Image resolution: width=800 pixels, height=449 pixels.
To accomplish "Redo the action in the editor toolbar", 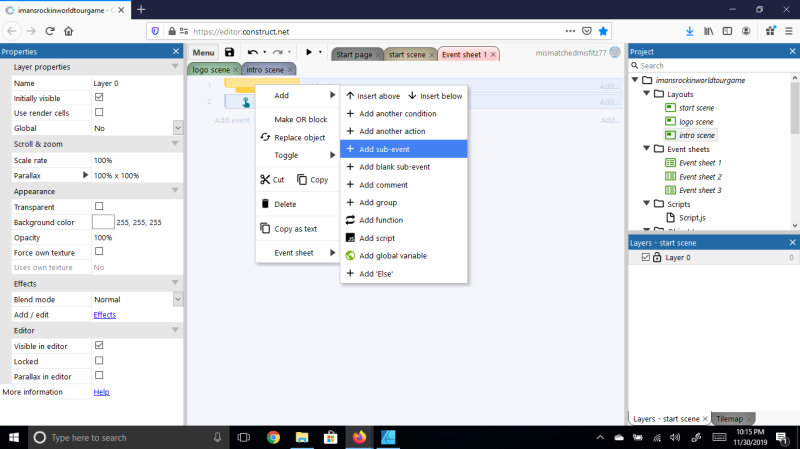I will (278, 52).
